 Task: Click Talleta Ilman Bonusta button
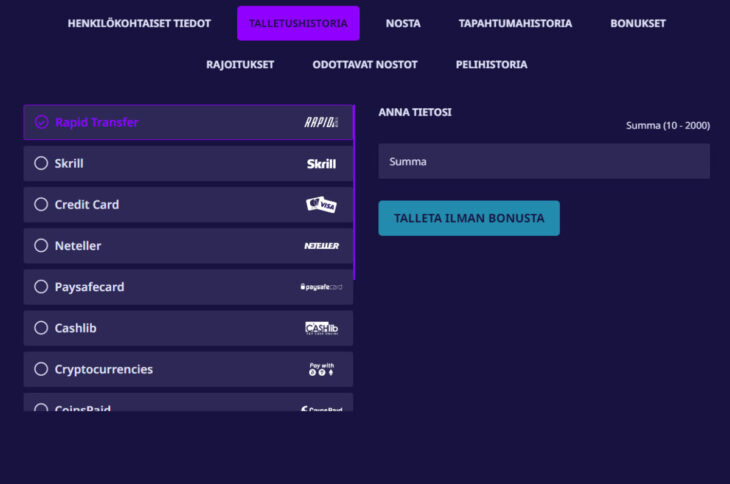point(469,218)
